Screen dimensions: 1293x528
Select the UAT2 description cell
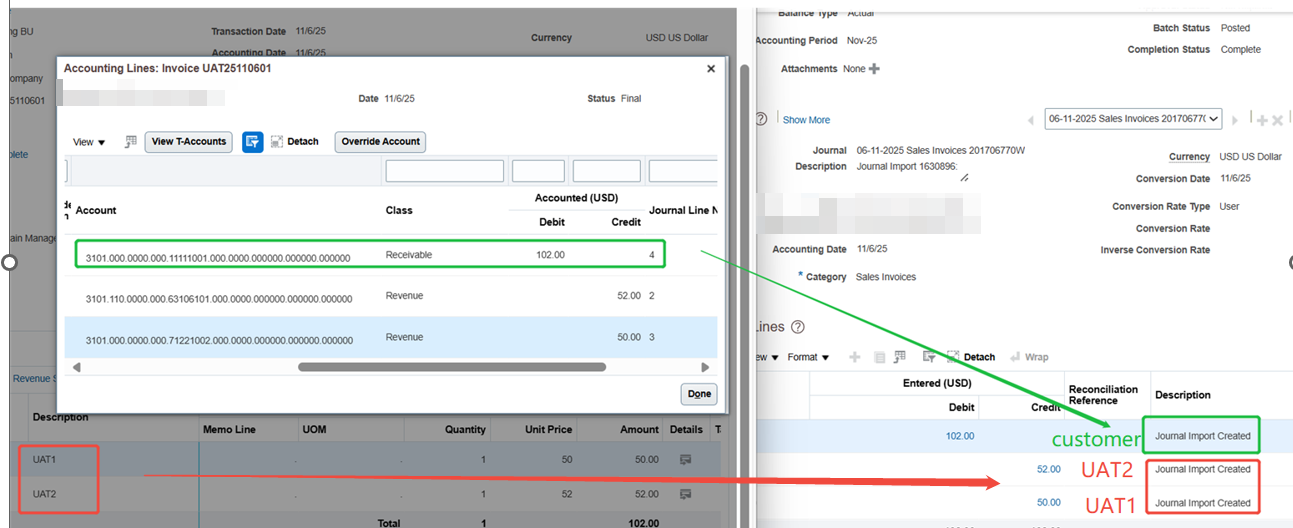[45, 494]
